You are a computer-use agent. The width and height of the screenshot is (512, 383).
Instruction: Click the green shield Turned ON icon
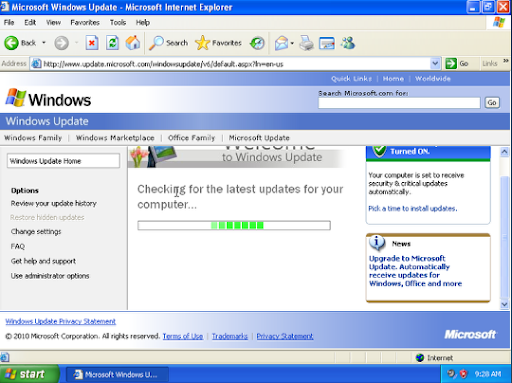(379, 151)
